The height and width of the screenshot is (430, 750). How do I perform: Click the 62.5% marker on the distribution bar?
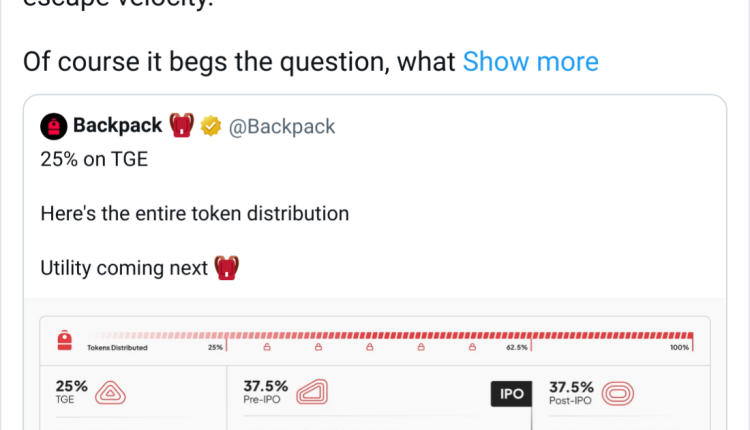click(516, 347)
